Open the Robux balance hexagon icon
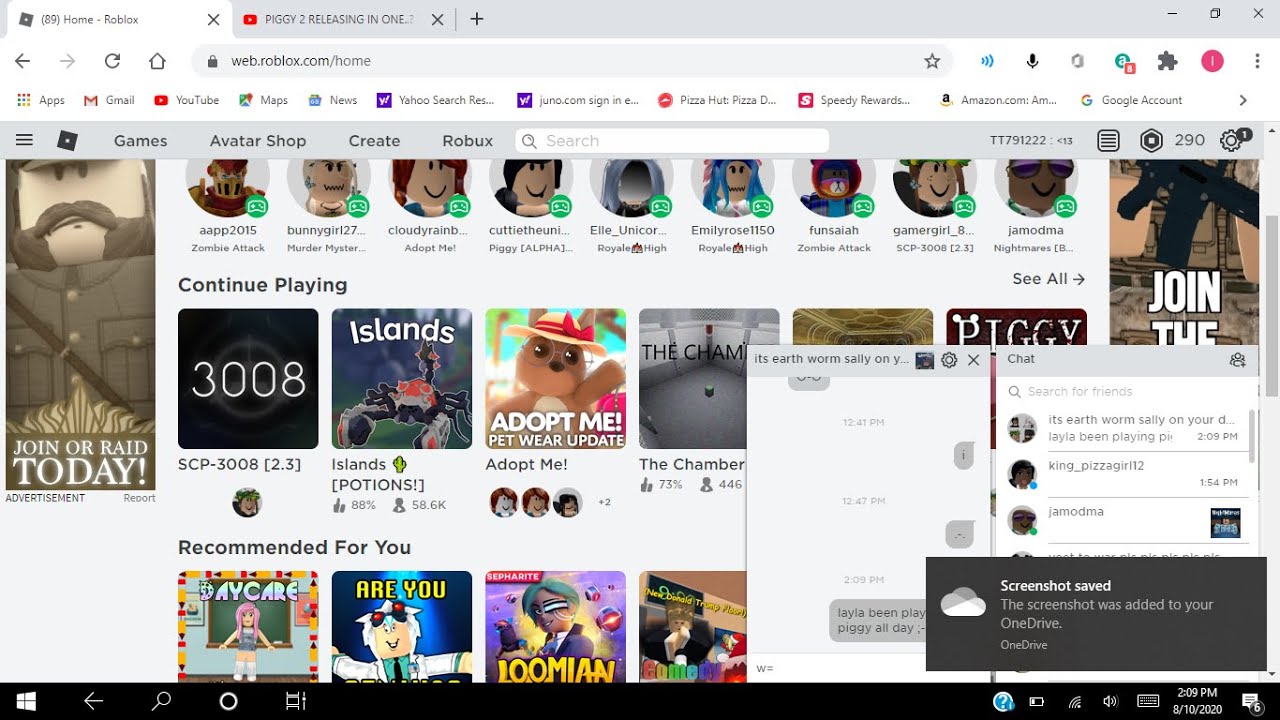The image size is (1280, 720). [1152, 141]
